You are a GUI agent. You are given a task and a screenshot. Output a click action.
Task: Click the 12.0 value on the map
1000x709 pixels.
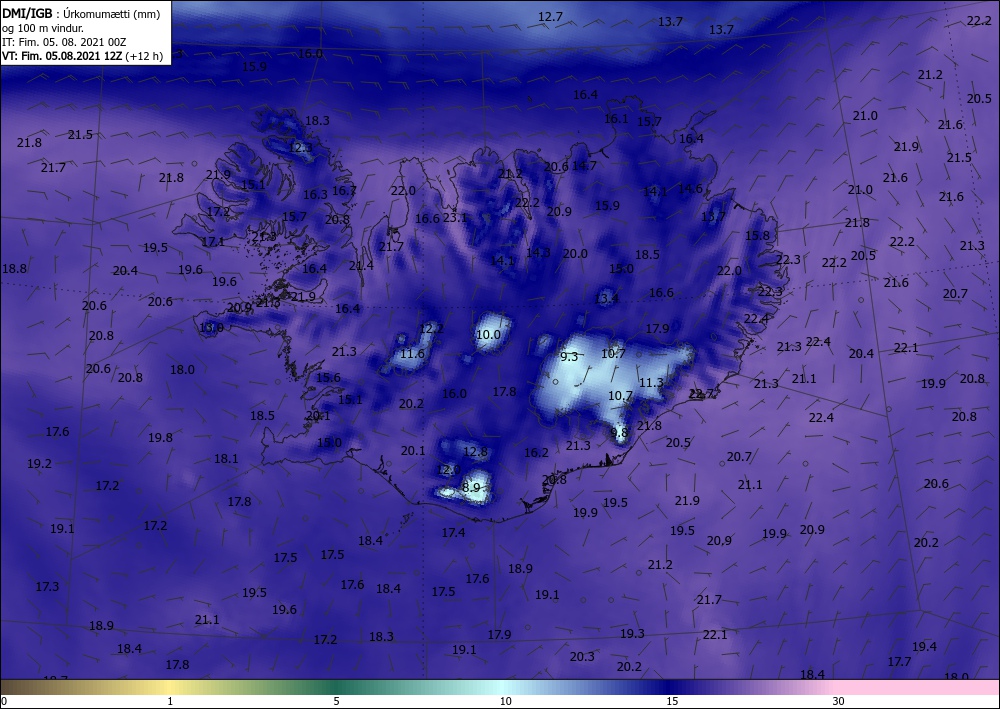(x=448, y=470)
